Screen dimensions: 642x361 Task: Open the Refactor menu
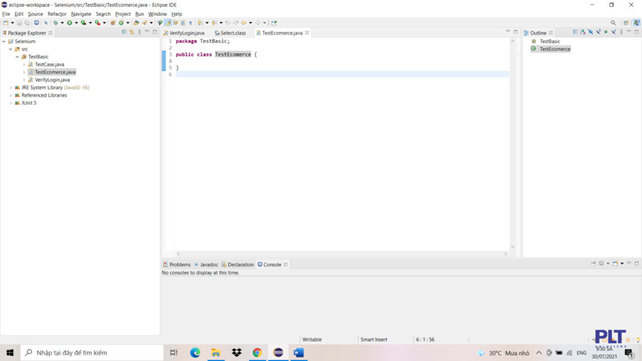[x=57, y=14]
